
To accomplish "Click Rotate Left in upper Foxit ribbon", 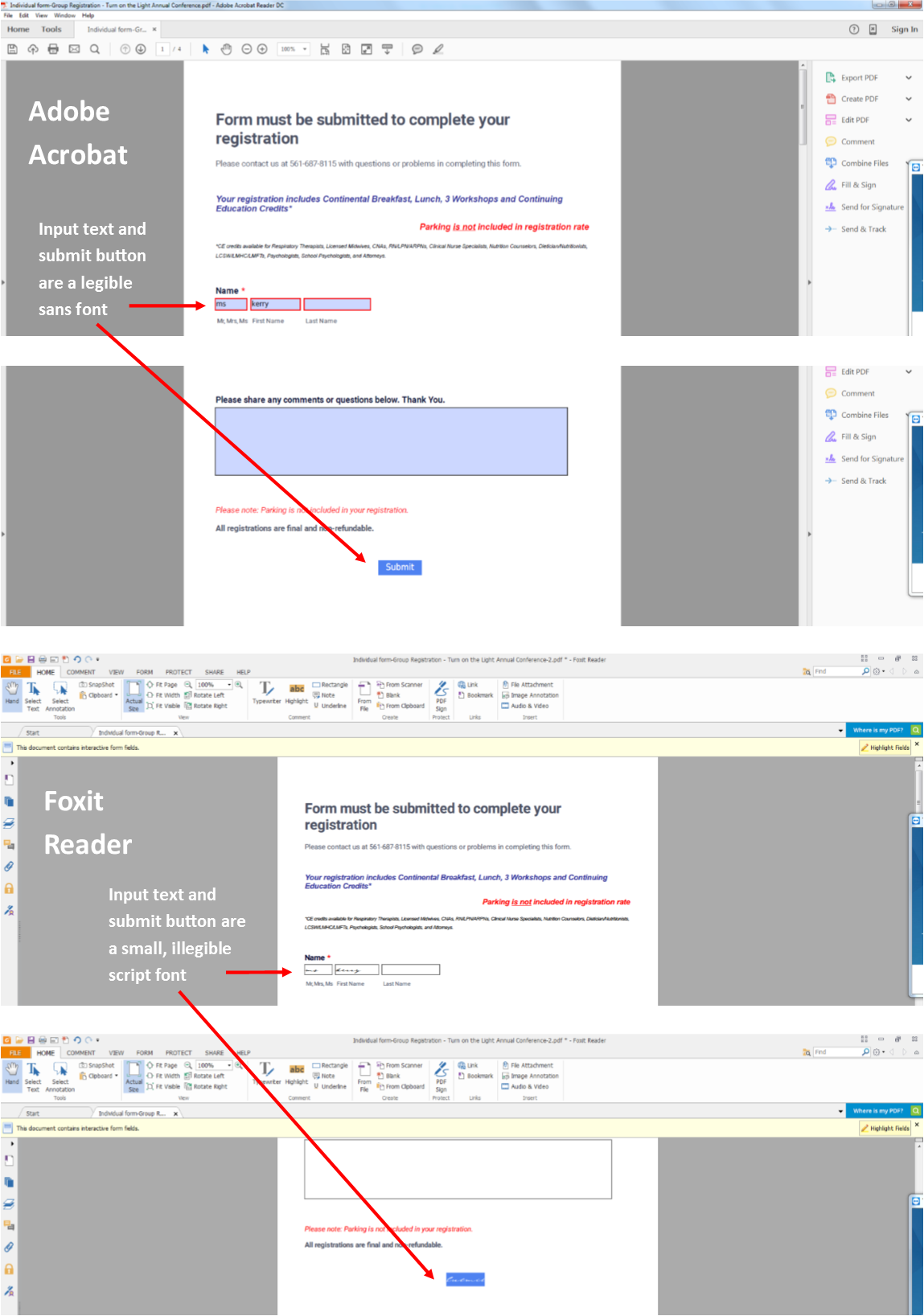I will coord(204,695).
